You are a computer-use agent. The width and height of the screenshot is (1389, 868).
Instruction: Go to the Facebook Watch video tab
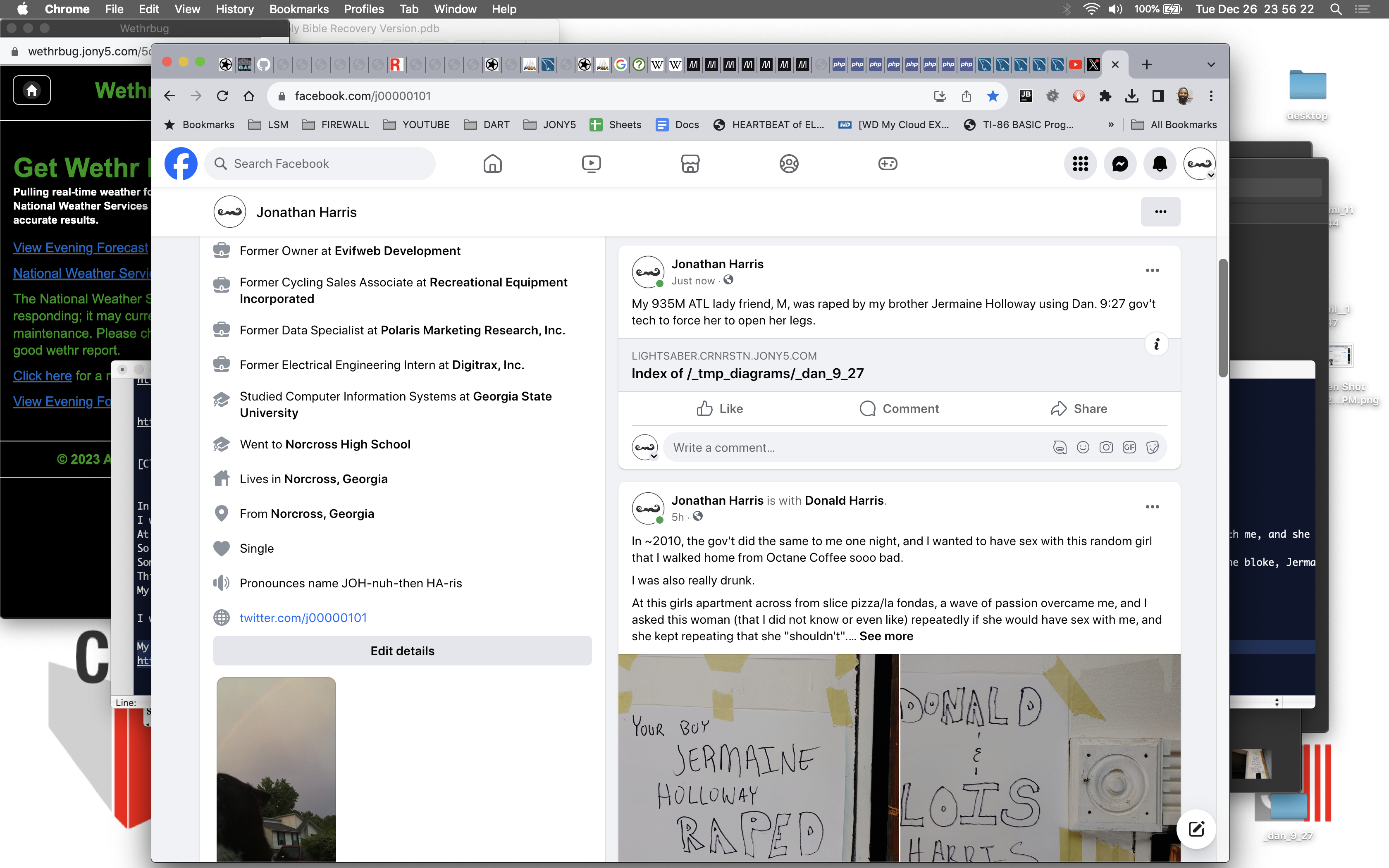click(591, 164)
